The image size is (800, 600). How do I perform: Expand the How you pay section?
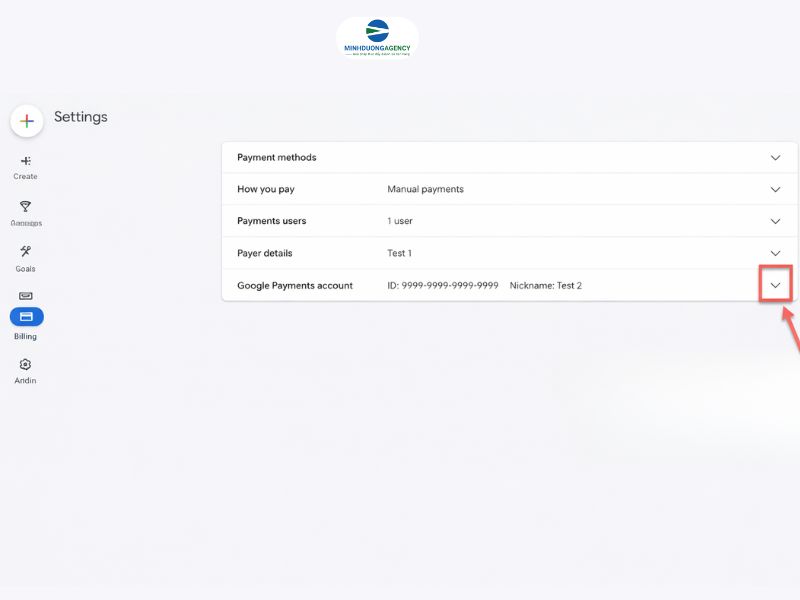tap(776, 189)
